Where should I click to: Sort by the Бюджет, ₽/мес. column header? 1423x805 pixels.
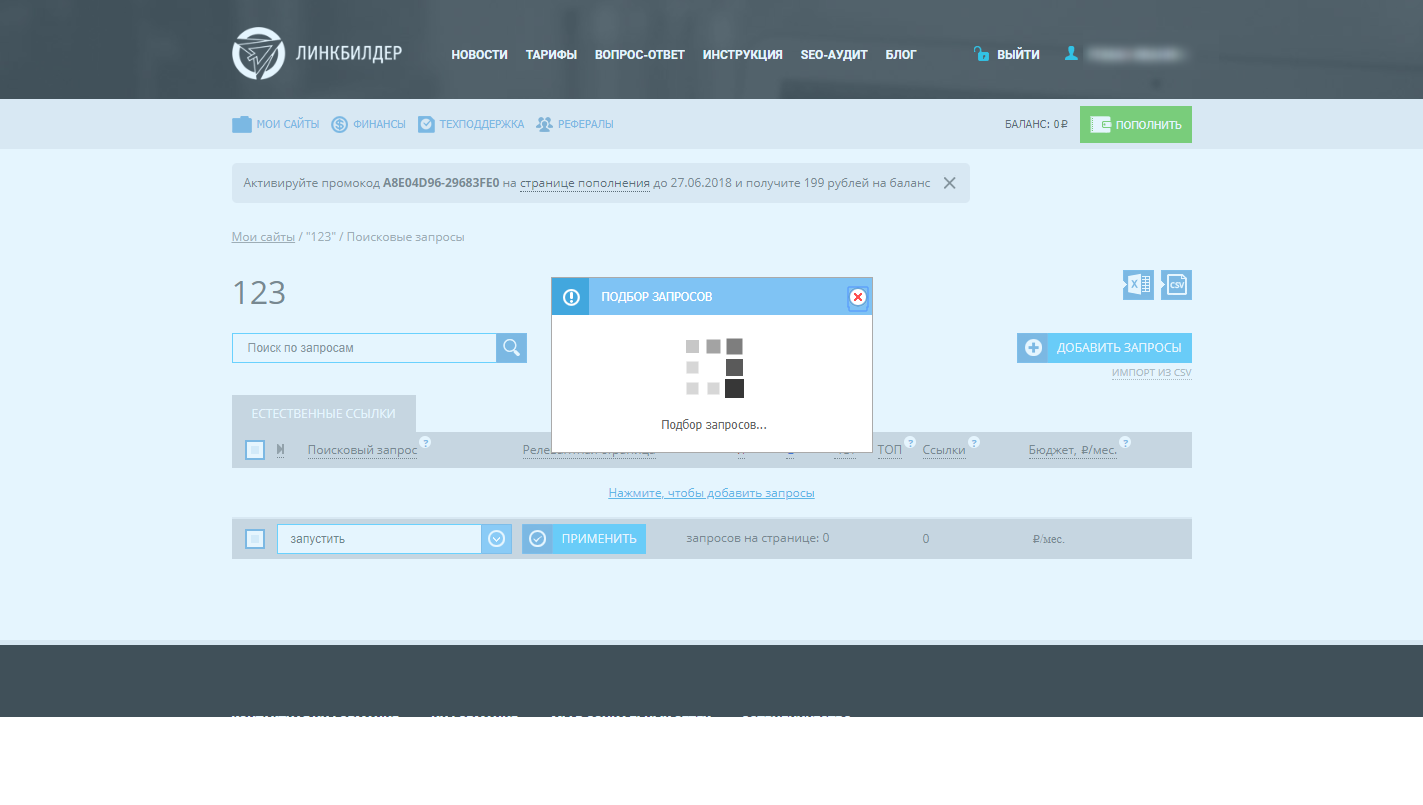pos(1073,450)
